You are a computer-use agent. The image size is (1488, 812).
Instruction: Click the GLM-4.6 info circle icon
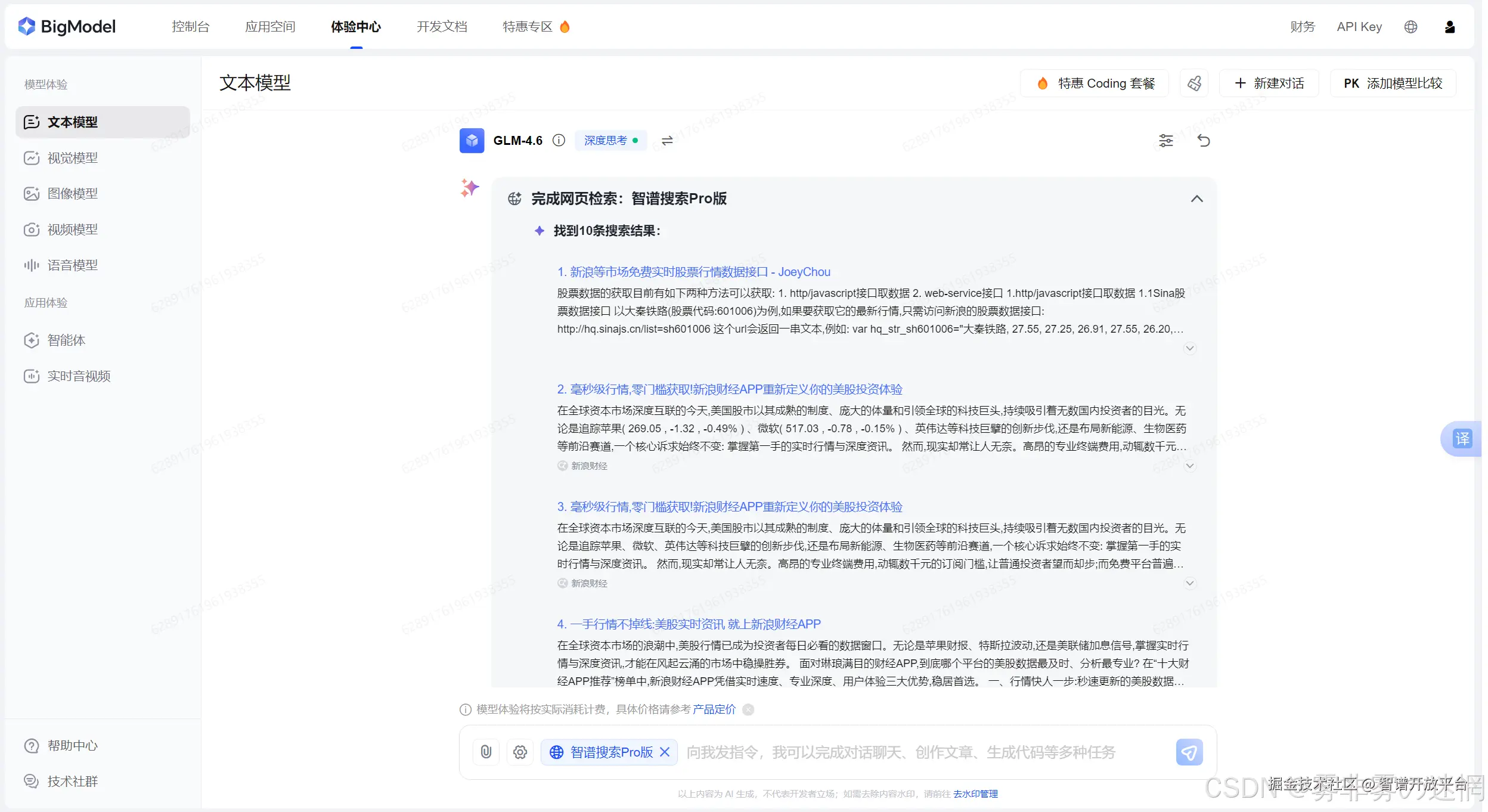click(x=559, y=141)
